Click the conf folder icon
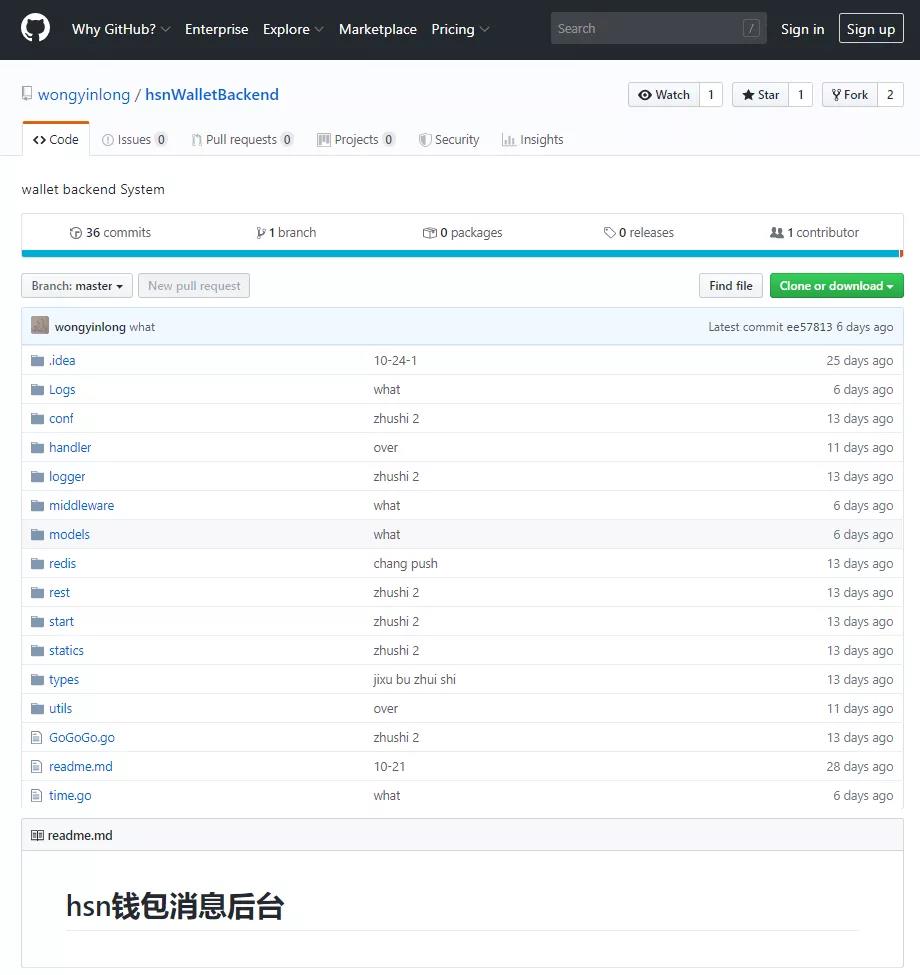The height and width of the screenshot is (975, 920). click(x=37, y=418)
